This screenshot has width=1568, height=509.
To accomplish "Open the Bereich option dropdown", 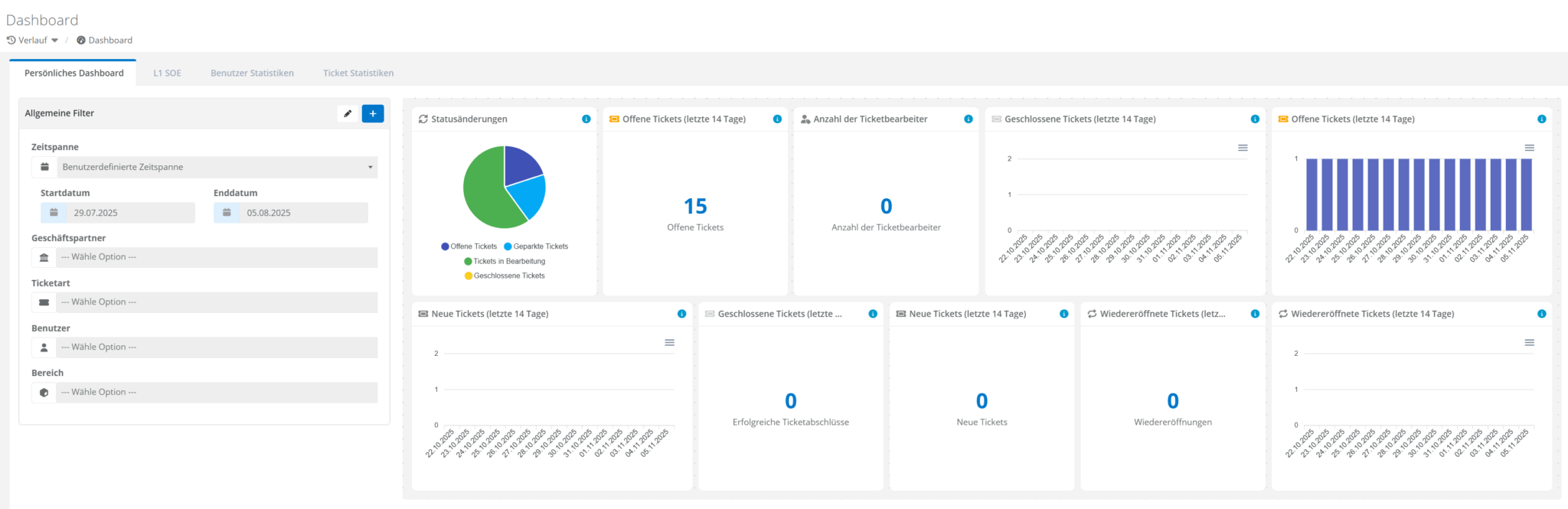I will [217, 393].
